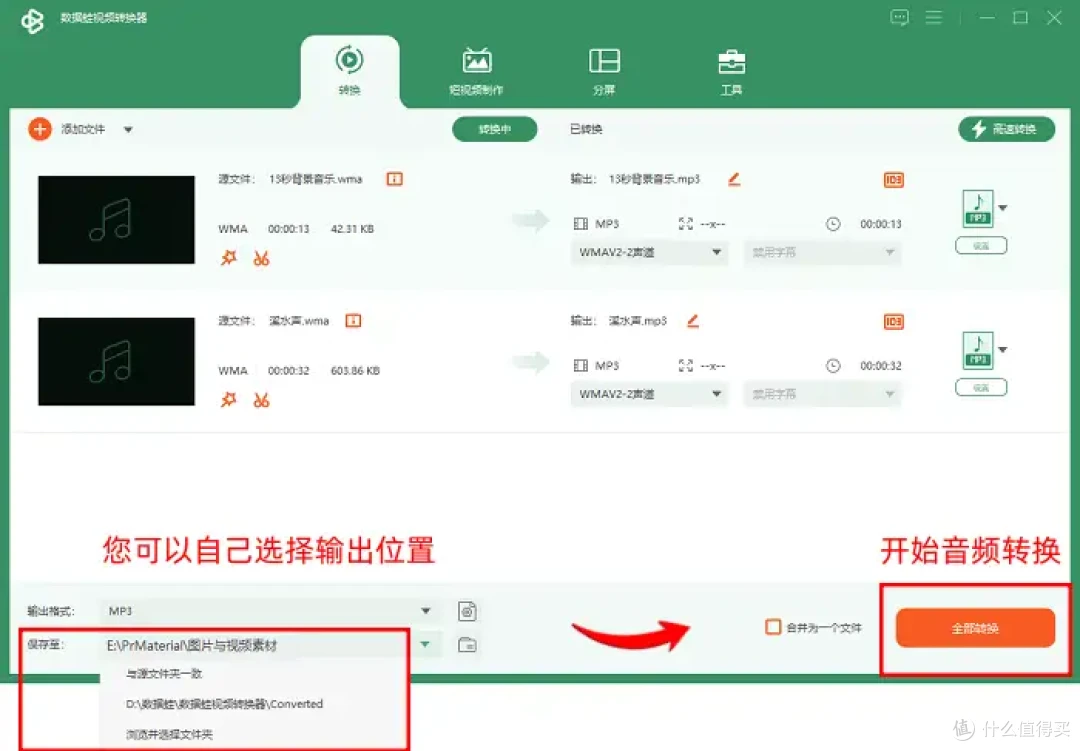1080x751 pixels.
Task: Expand the save-to path dropdown arrow
Action: click(426, 644)
